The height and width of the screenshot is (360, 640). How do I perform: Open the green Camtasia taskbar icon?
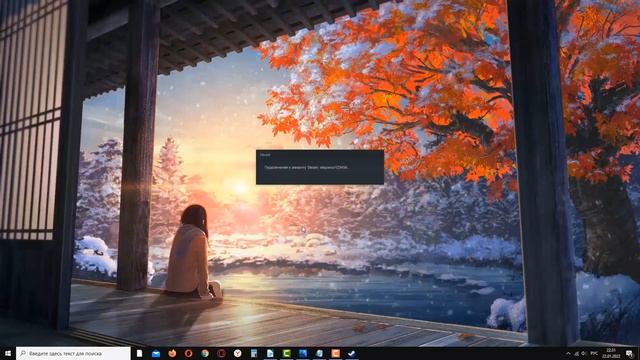coord(287,353)
